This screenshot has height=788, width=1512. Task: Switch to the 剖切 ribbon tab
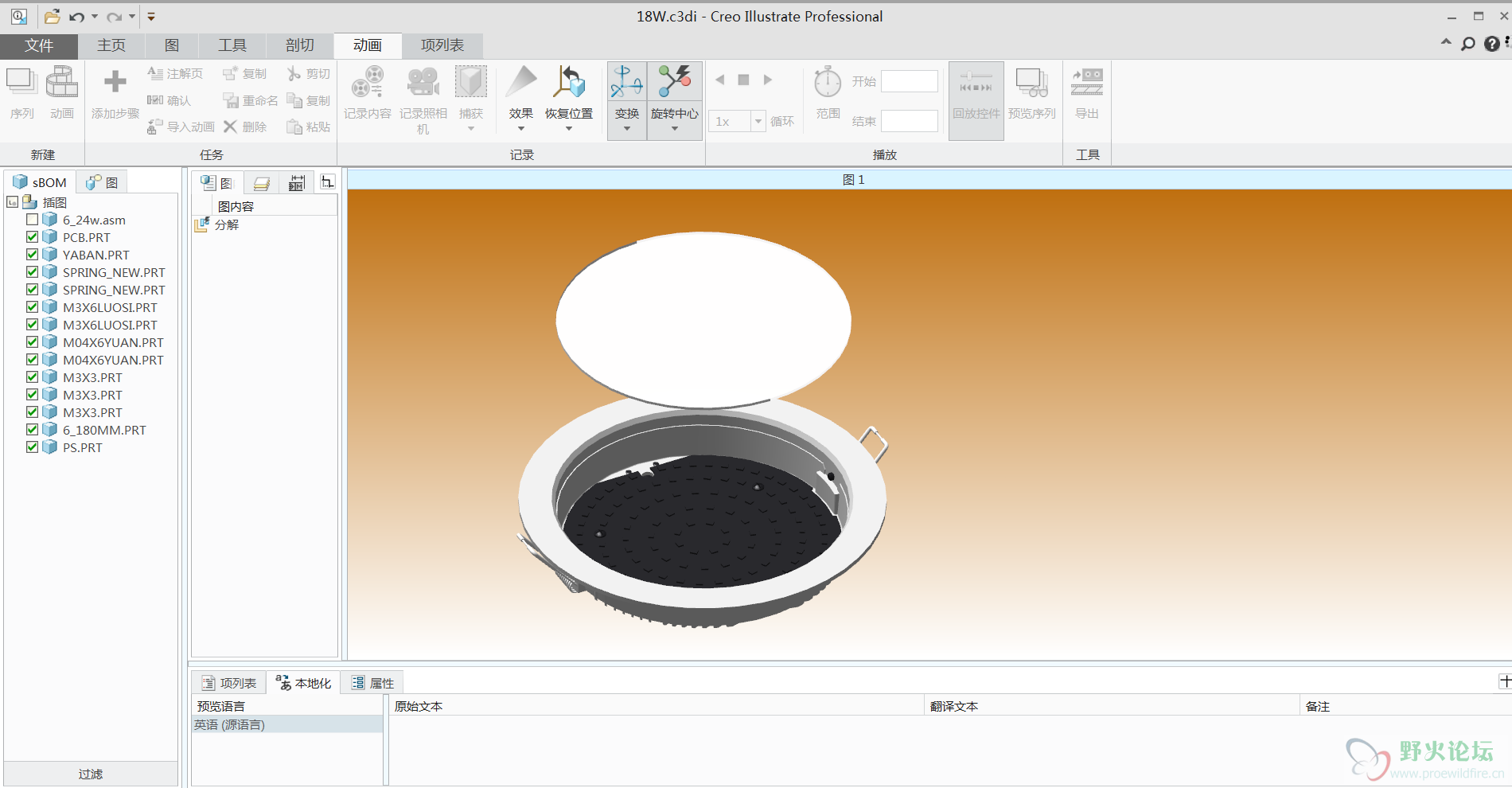click(300, 45)
